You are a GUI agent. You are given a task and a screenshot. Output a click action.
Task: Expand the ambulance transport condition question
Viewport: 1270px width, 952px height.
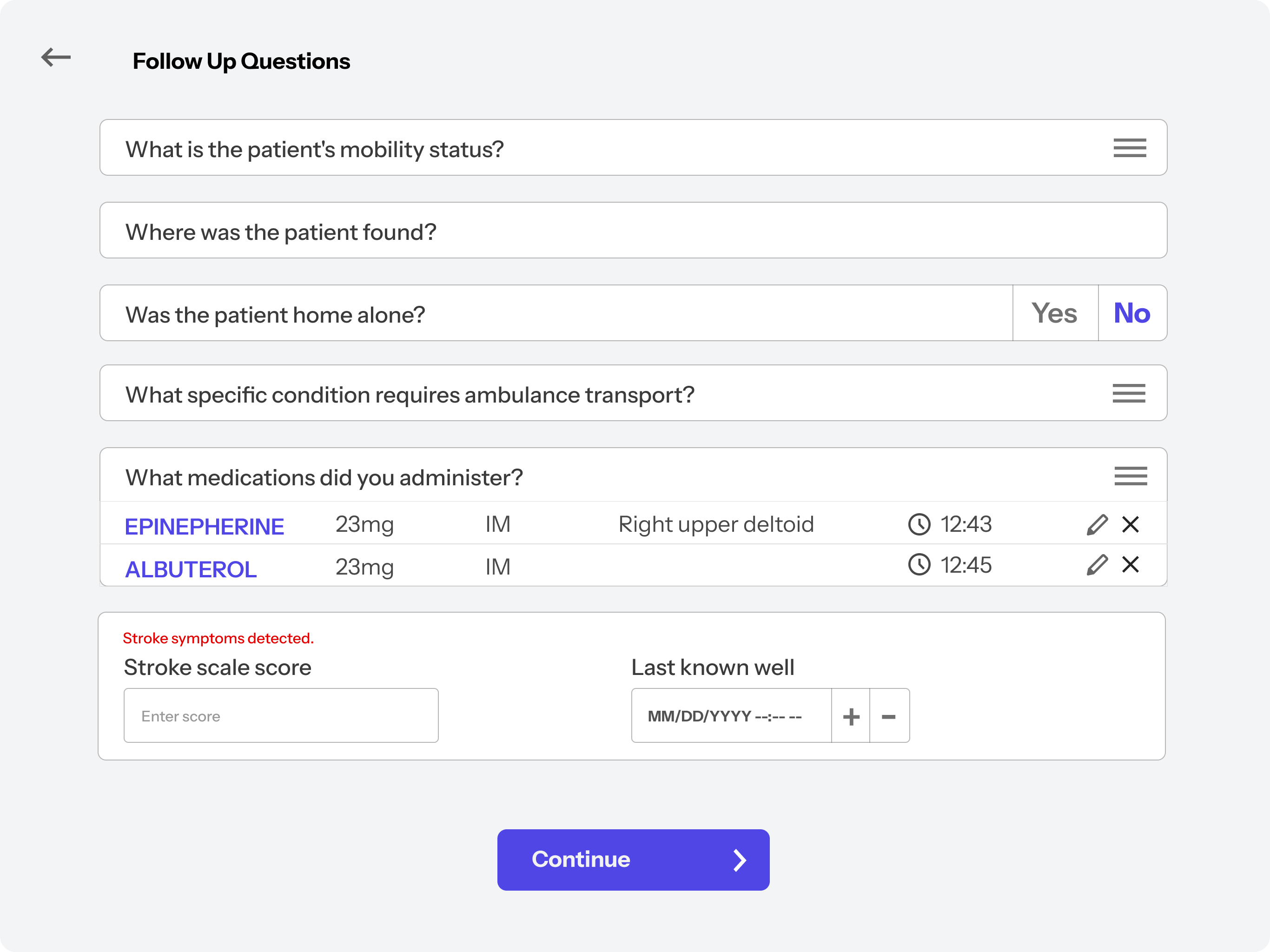coord(1129,393)
